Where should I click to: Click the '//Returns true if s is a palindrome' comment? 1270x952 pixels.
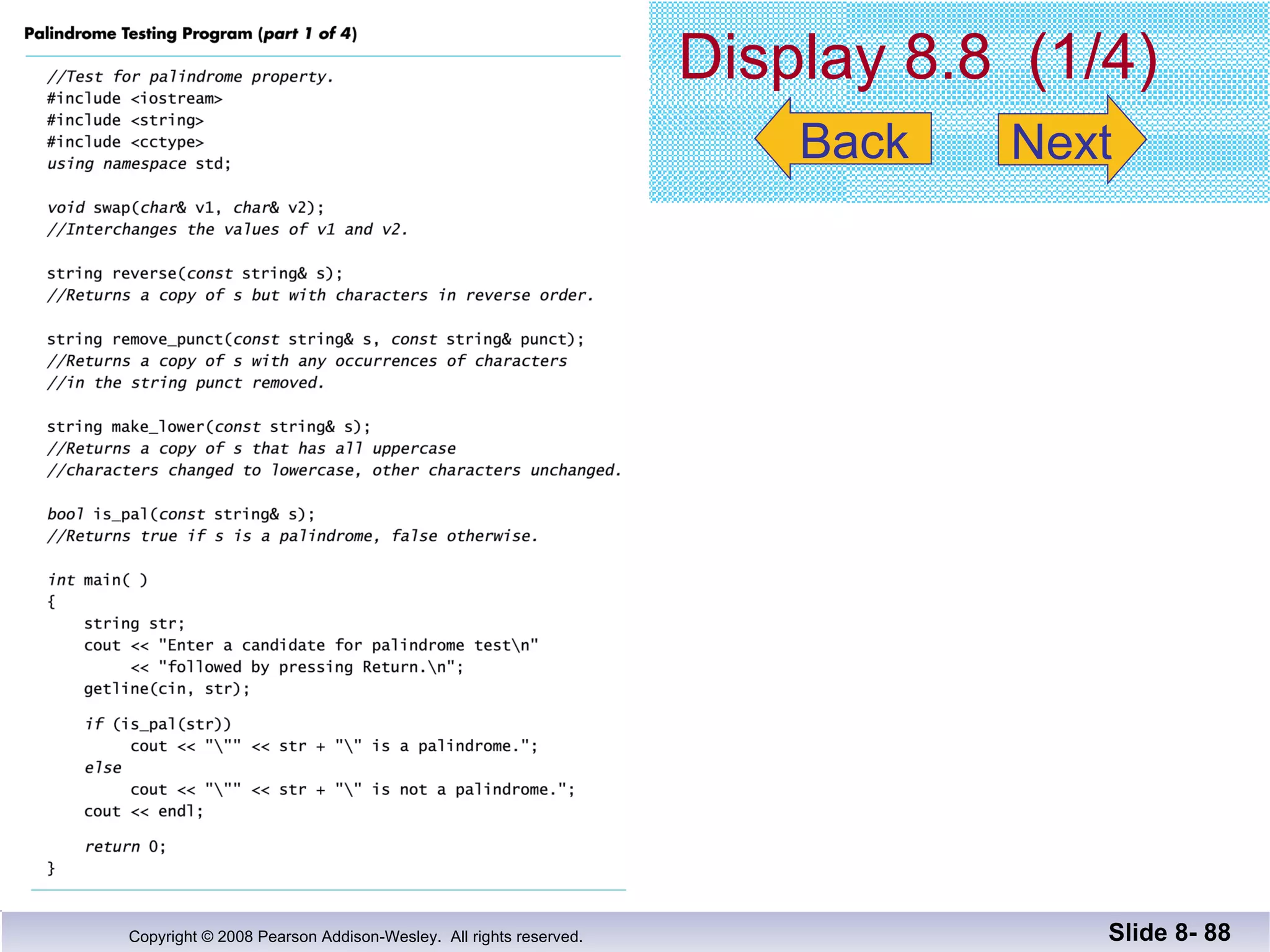click(293, 535)
